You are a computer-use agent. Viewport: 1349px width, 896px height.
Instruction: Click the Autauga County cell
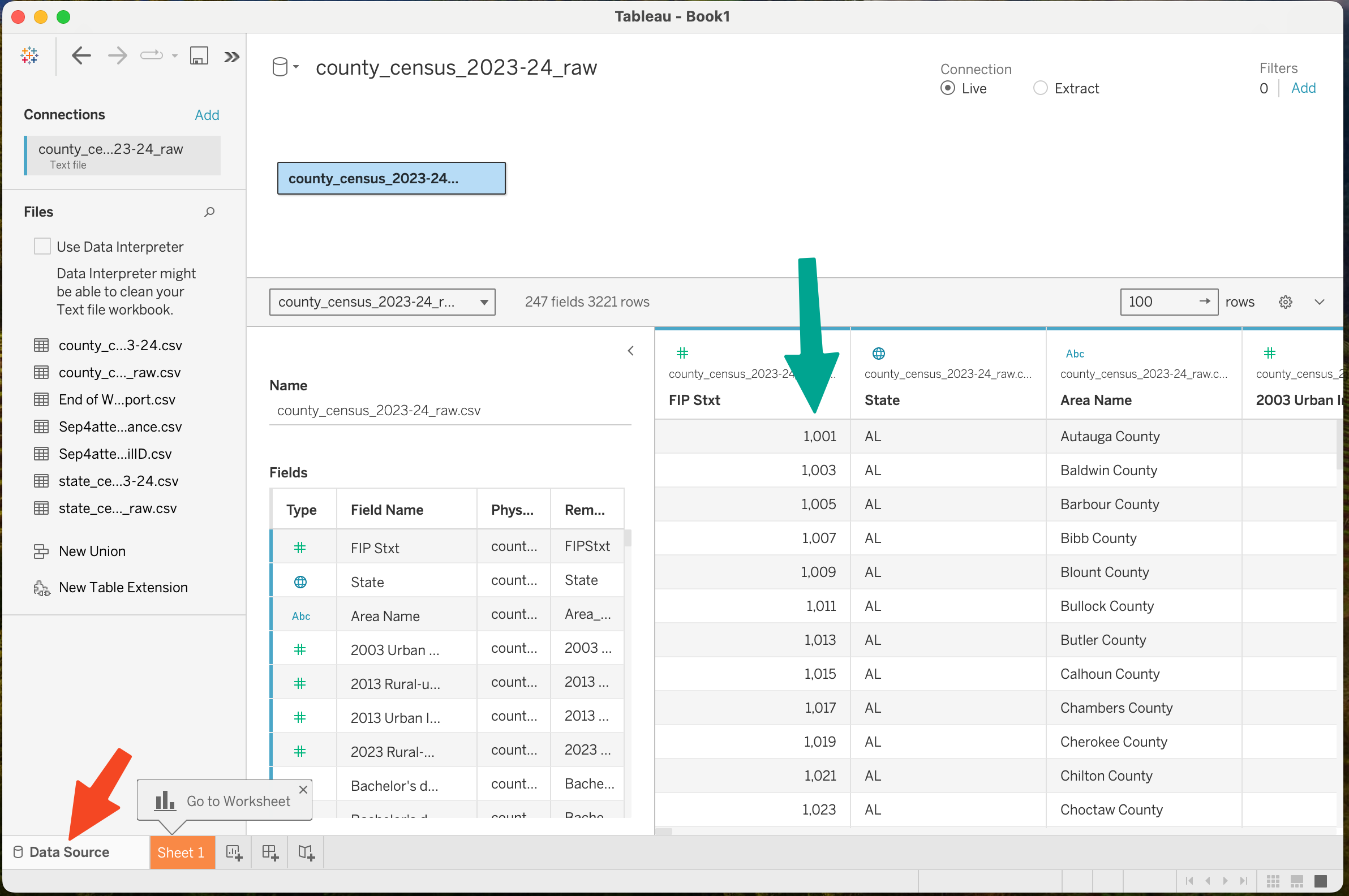[x=1143, y=437]
